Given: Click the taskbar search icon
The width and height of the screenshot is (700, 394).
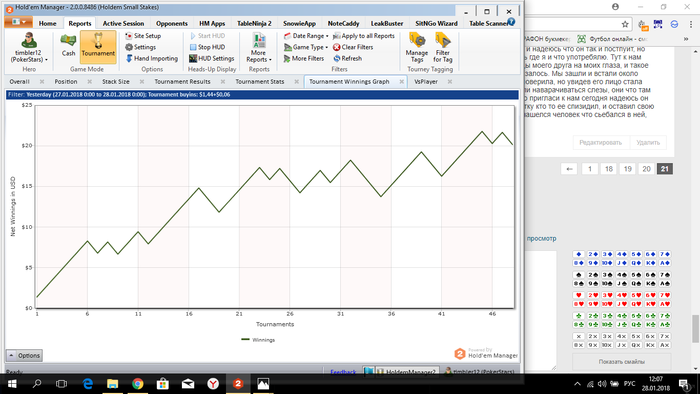Looking at the screenshot, I should (x=37, y=384).
